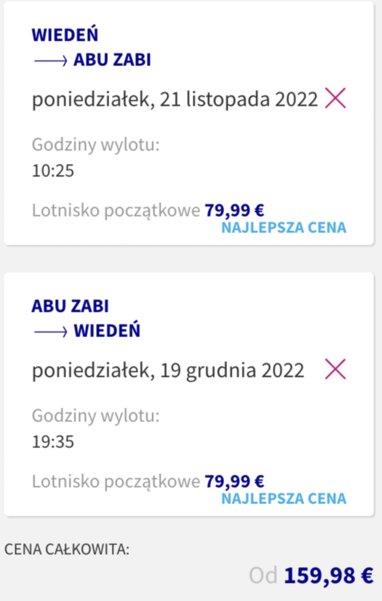
Task: Click Lotnisko początkowe text in second card
Action: pyautogui.click(x=116, y=482)
